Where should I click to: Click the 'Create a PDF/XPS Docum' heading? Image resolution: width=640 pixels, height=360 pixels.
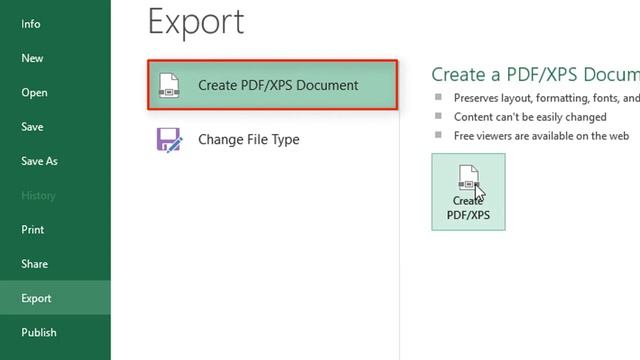tap(536, 75)
